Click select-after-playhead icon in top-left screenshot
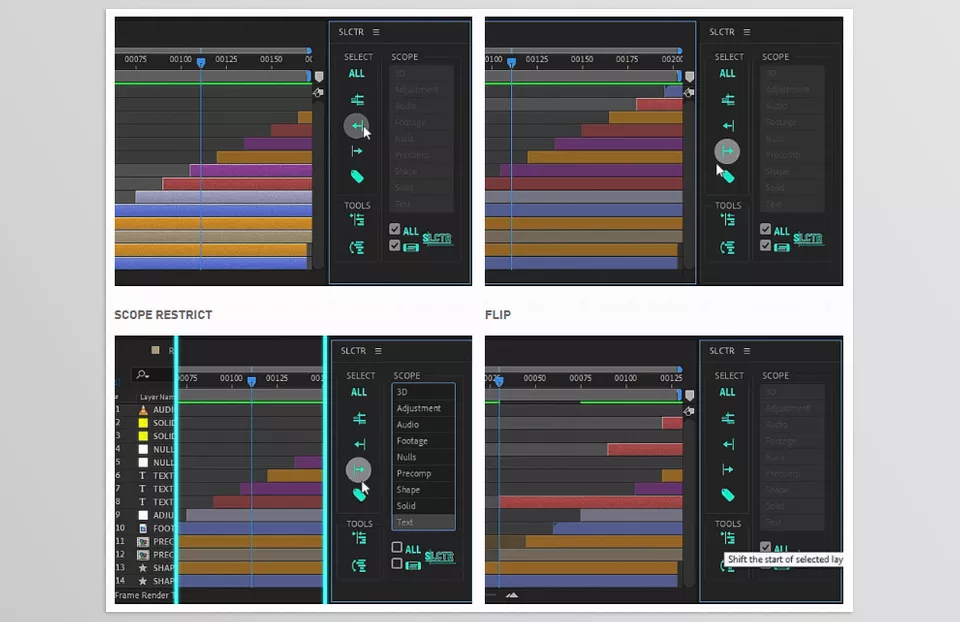This screenshot has height=622, width=960. point(357,151)
